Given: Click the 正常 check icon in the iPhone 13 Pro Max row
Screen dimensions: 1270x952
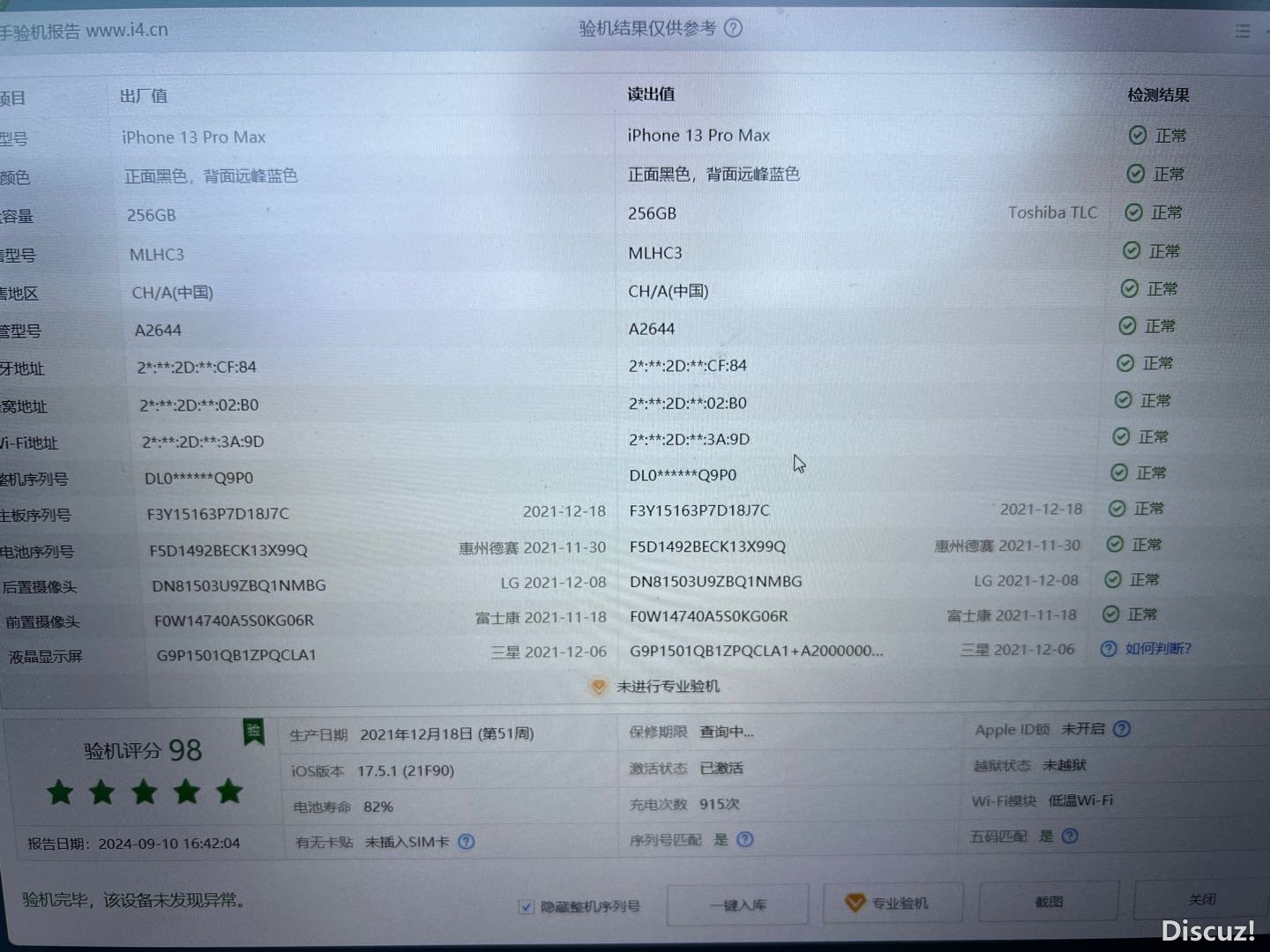Looking at the screenshot, I should 1138,135.
